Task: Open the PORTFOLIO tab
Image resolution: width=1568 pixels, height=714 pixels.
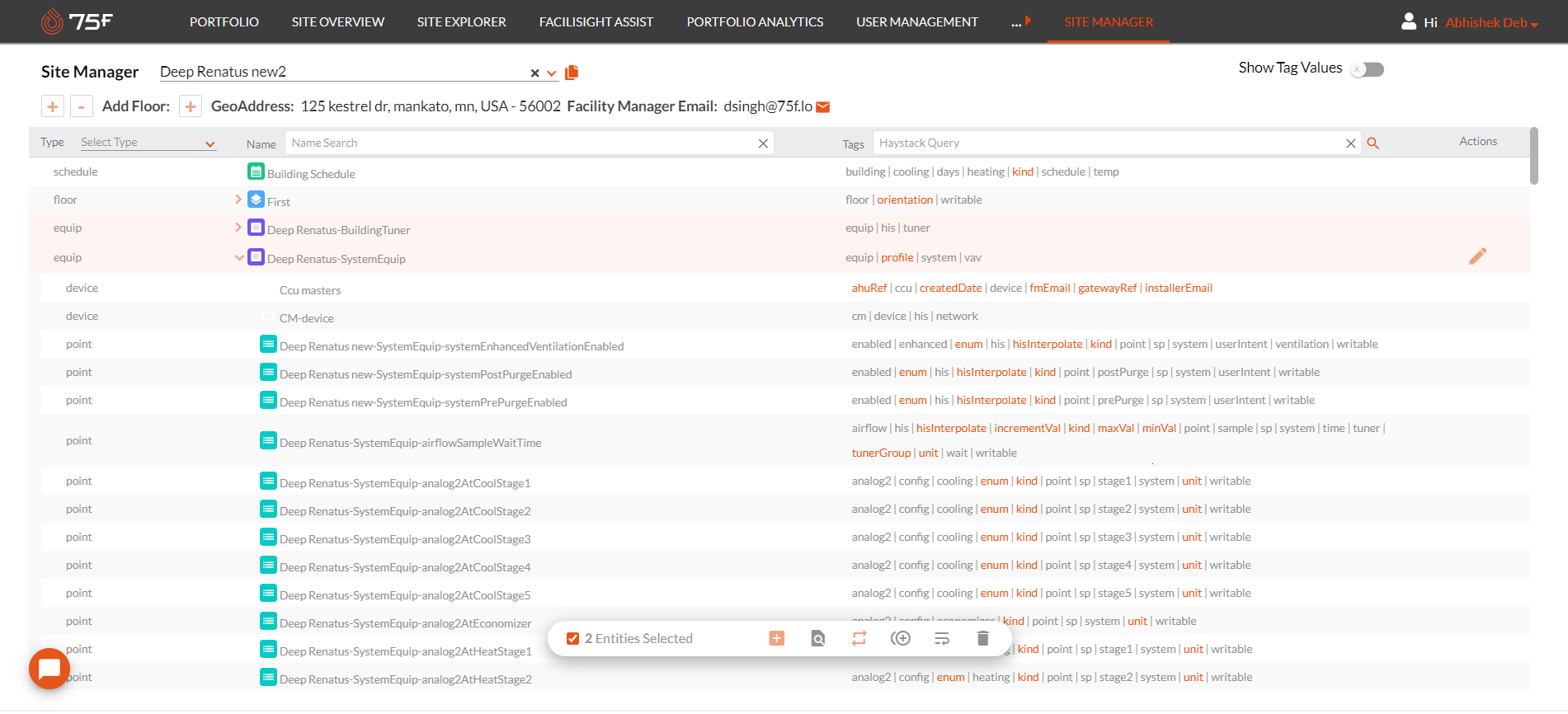Action: (224, 22)
